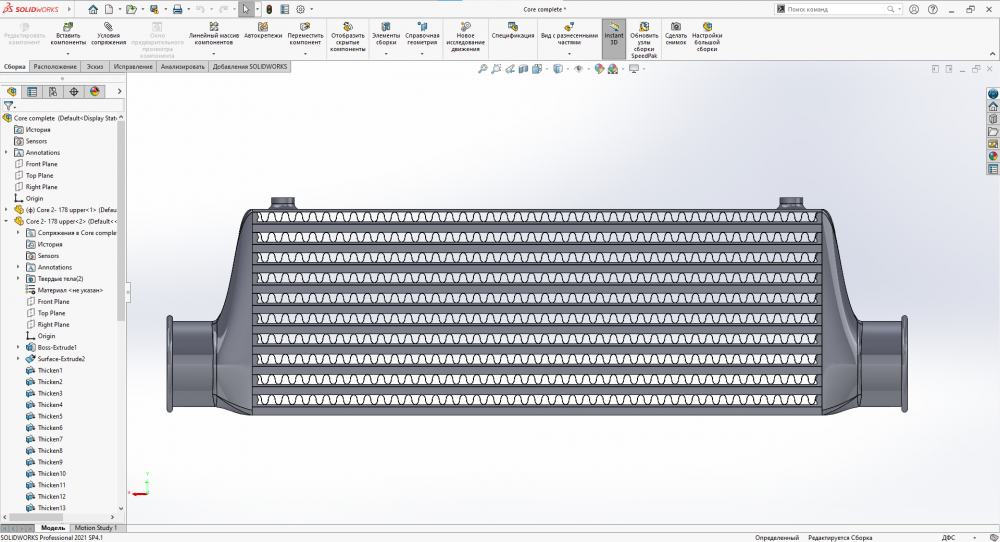Click Вставить компоненты (Insert Components)

68,35
